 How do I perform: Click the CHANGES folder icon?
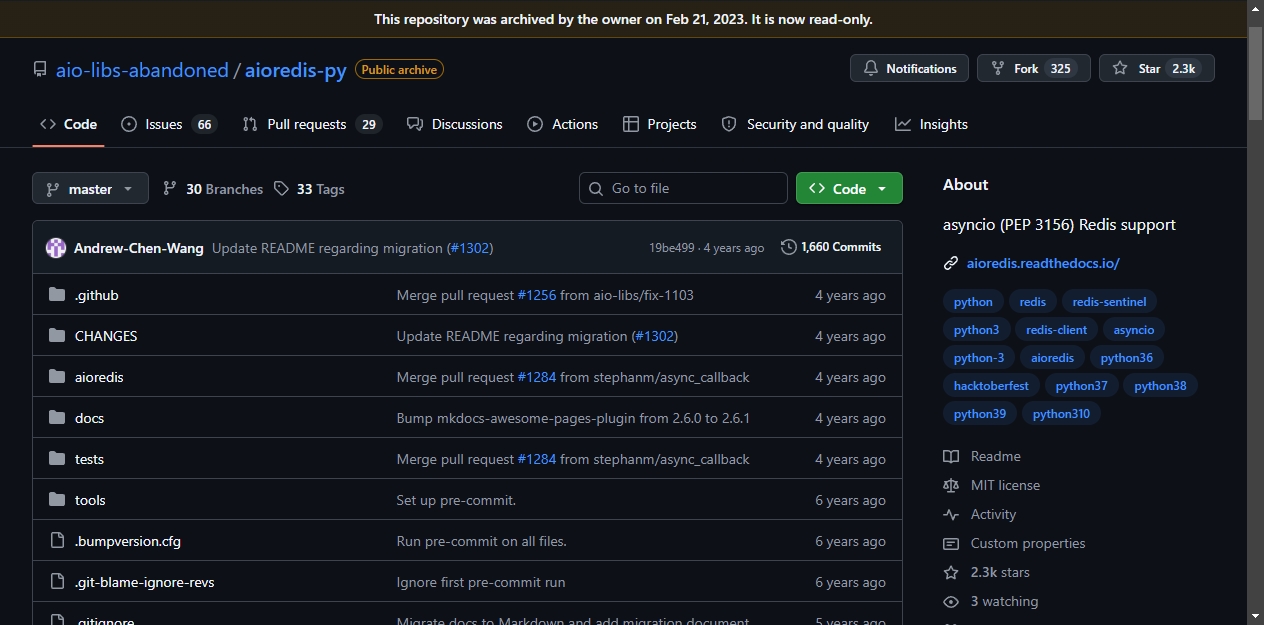[x=56, y=336]
